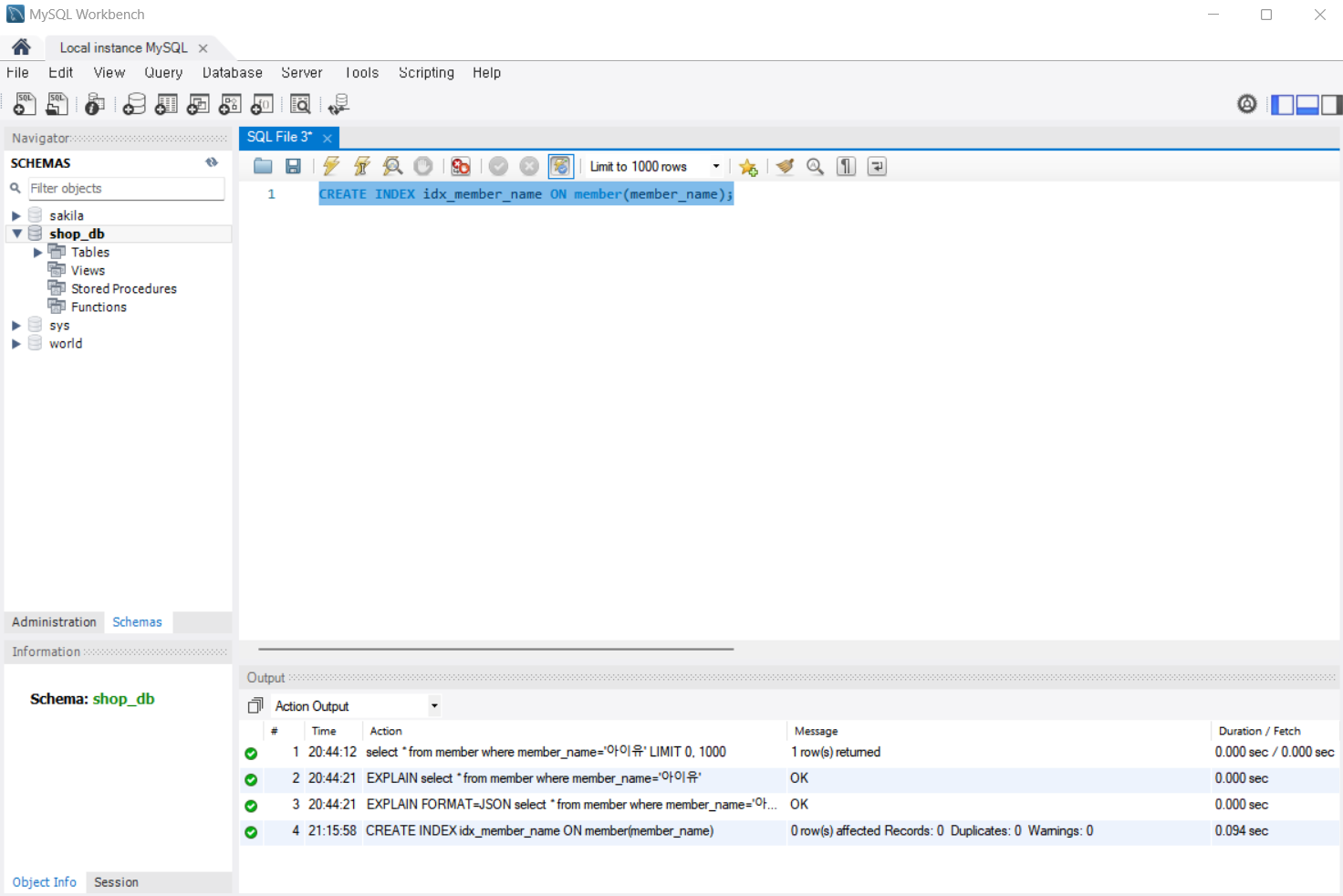
Task: Close the SQL File 3 tab
Action: click(327, 138)
